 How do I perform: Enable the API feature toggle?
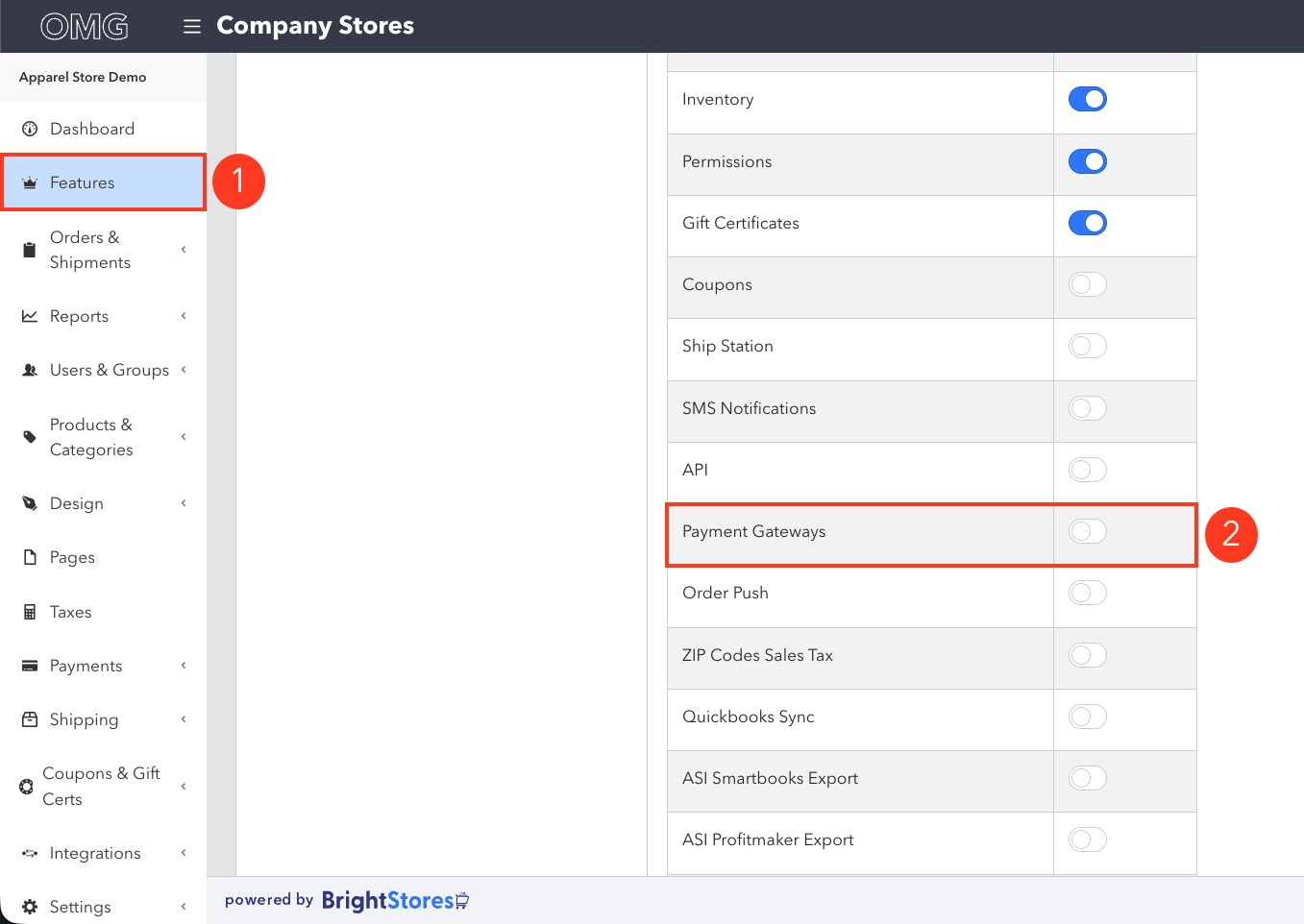point(1088,470)
